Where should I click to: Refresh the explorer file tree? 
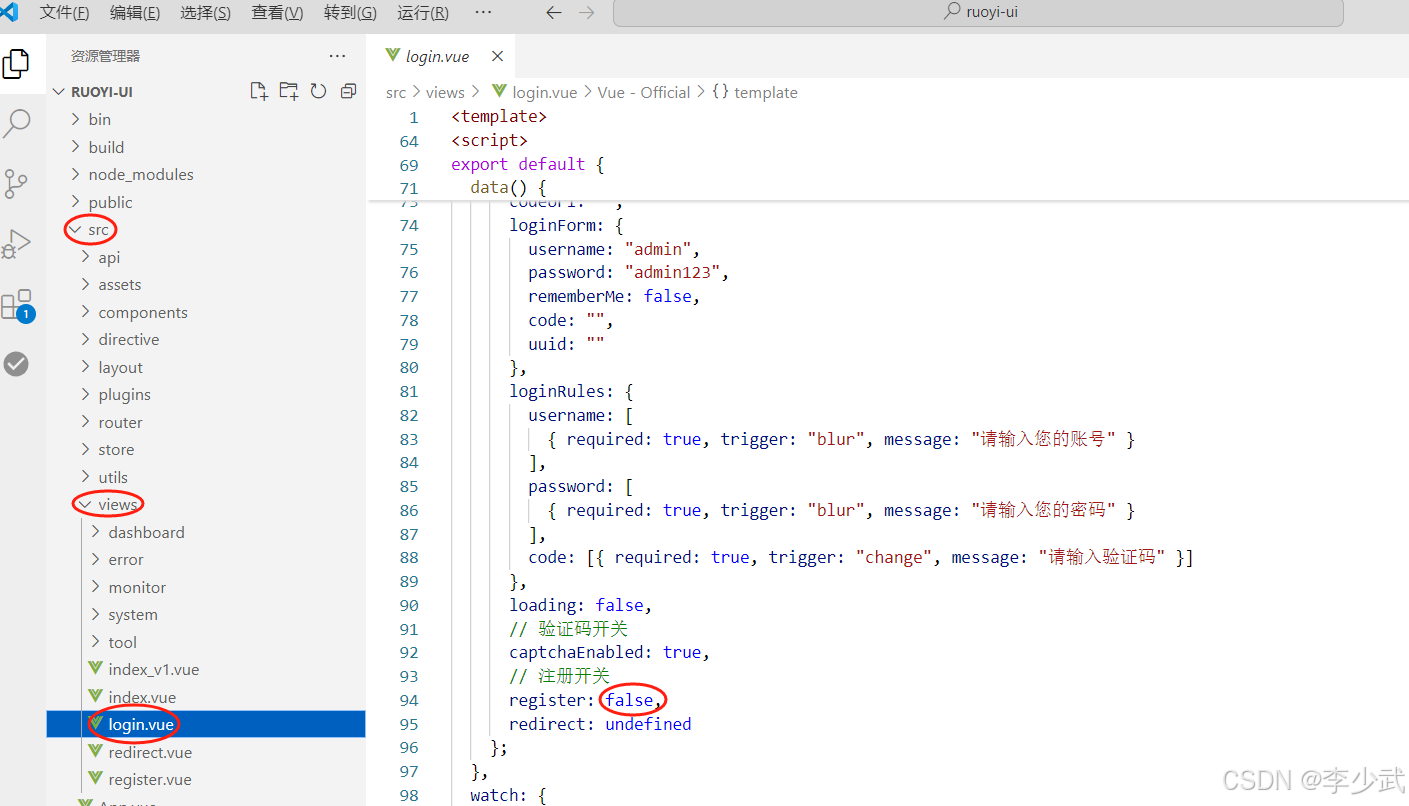click(318, 91)
